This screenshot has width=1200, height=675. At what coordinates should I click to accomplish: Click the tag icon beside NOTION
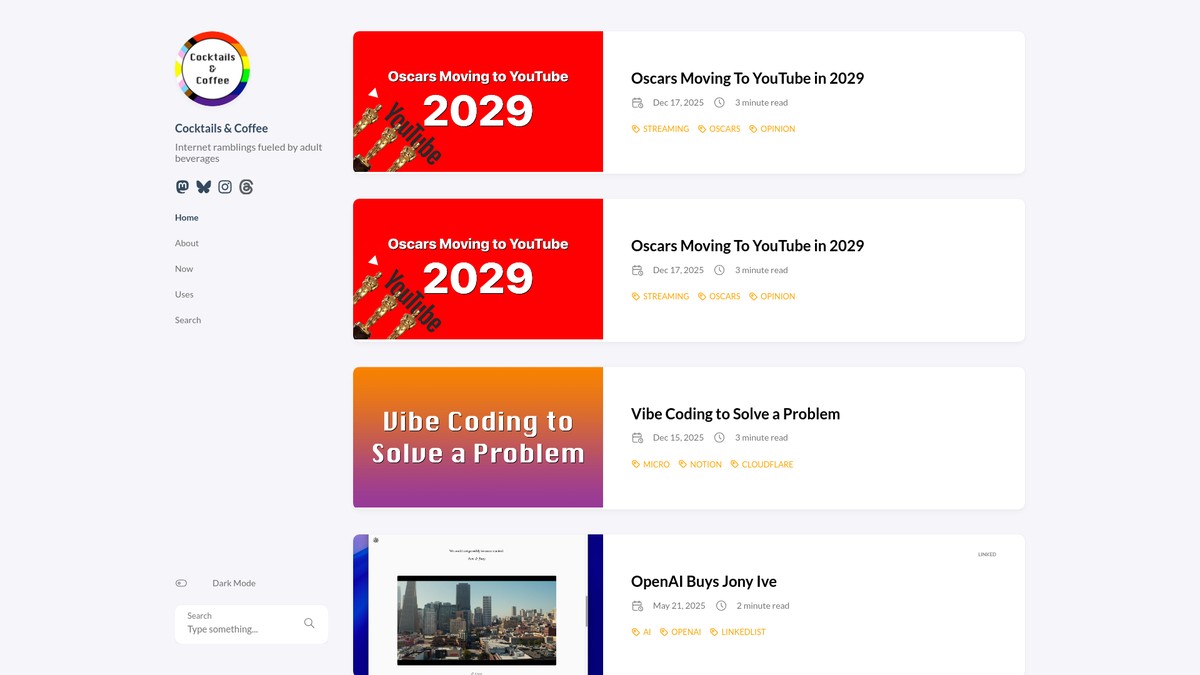click(683, 464)
